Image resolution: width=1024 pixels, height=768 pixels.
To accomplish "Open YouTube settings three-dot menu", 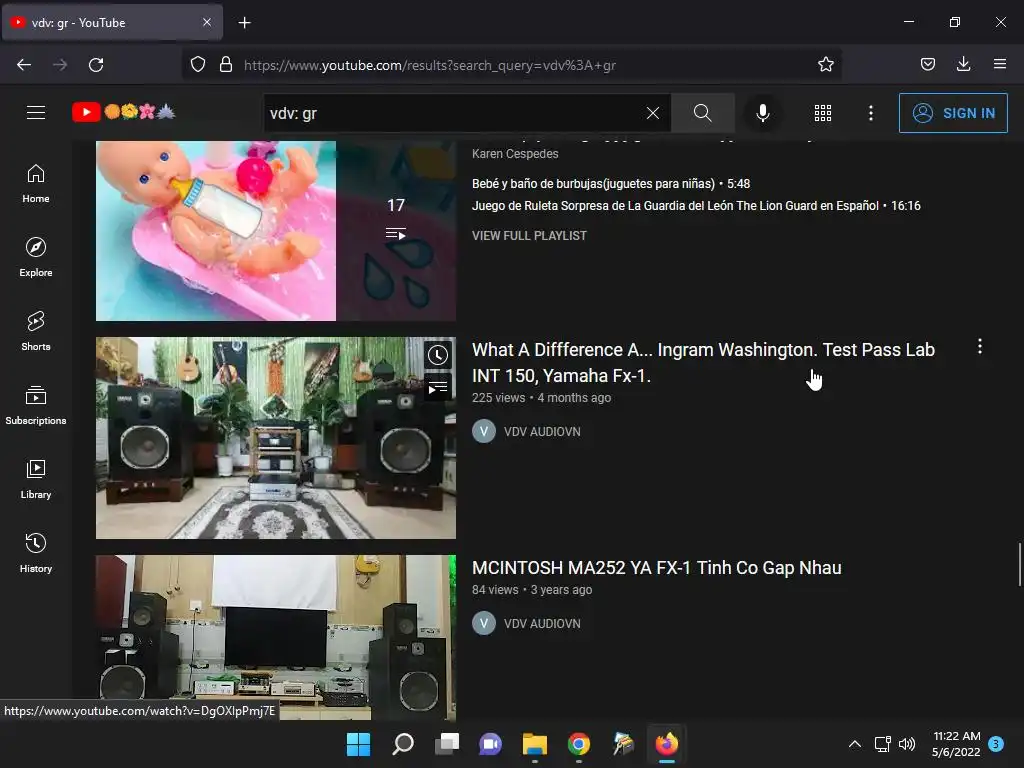I will [x=871, y=113].
